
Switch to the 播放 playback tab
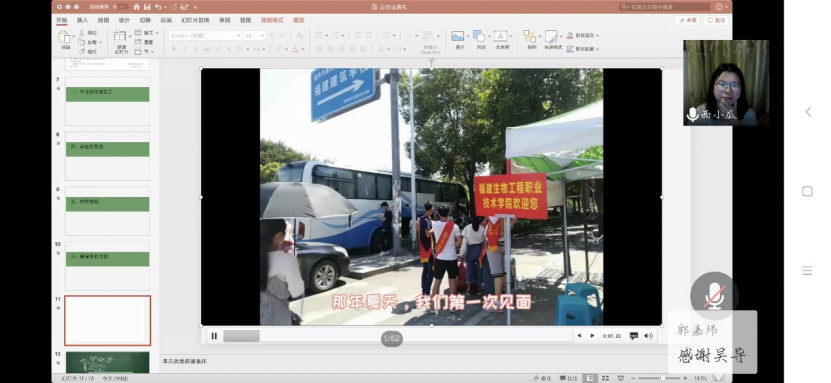coord(299,20)
